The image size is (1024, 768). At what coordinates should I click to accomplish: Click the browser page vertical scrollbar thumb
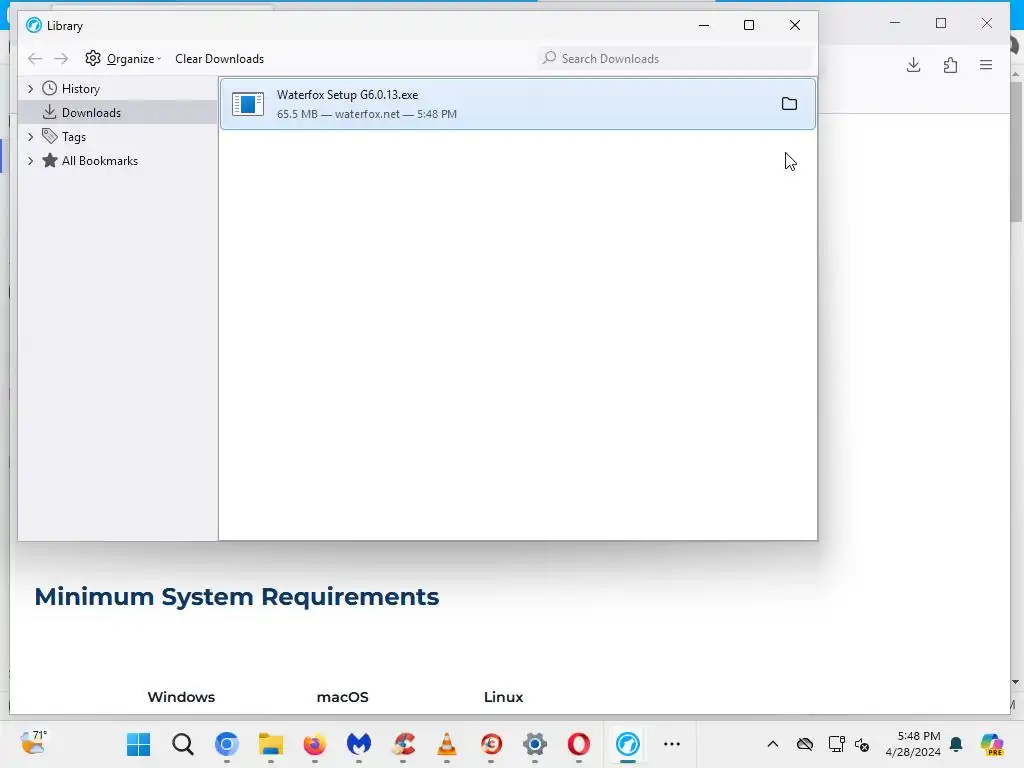pyautogui.click(x=1016, y=152)
